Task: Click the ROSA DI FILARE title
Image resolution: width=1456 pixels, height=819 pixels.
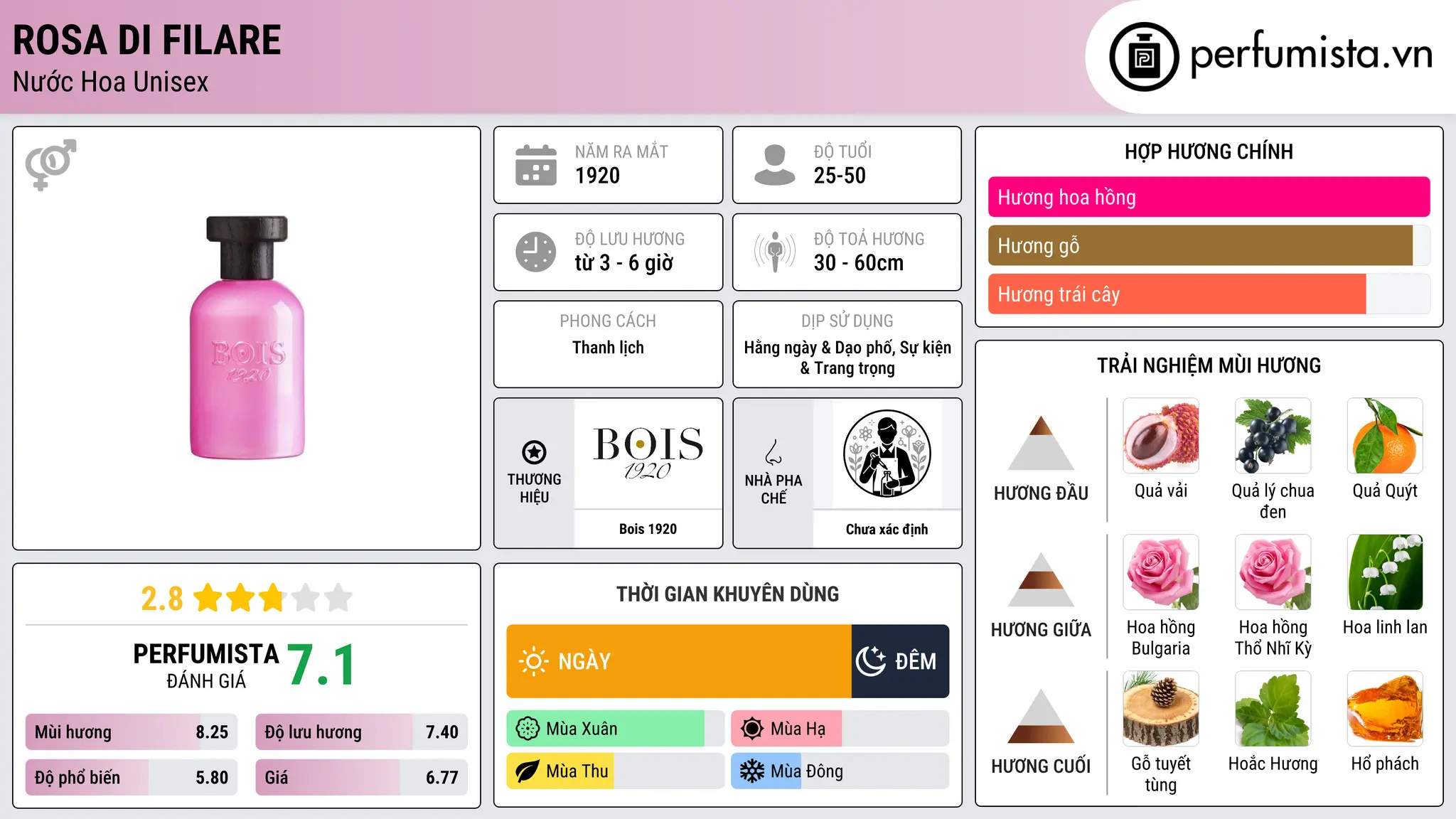Action: [147, 40]
